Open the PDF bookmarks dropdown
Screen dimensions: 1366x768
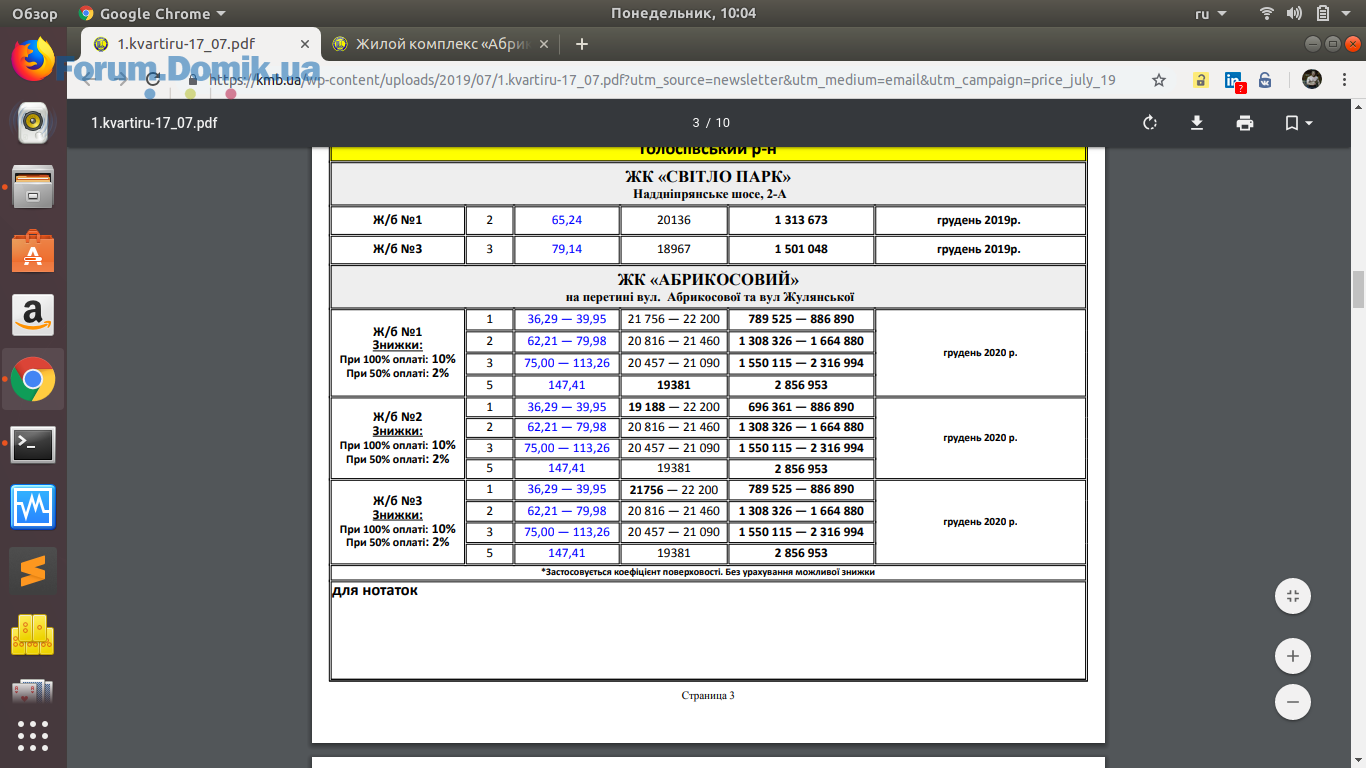[x=1298, y=123]
